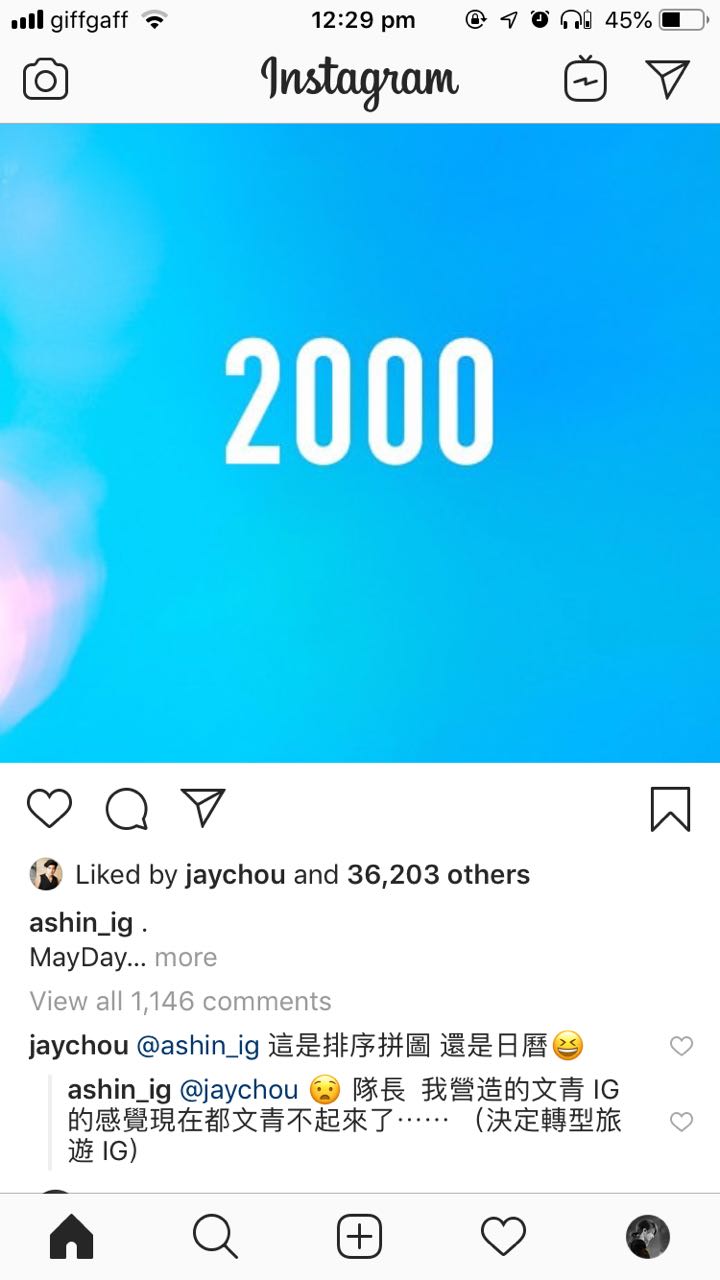The image size is (720, 1280).
Task: Share post via paper plane under image
Action: (203, 807)
